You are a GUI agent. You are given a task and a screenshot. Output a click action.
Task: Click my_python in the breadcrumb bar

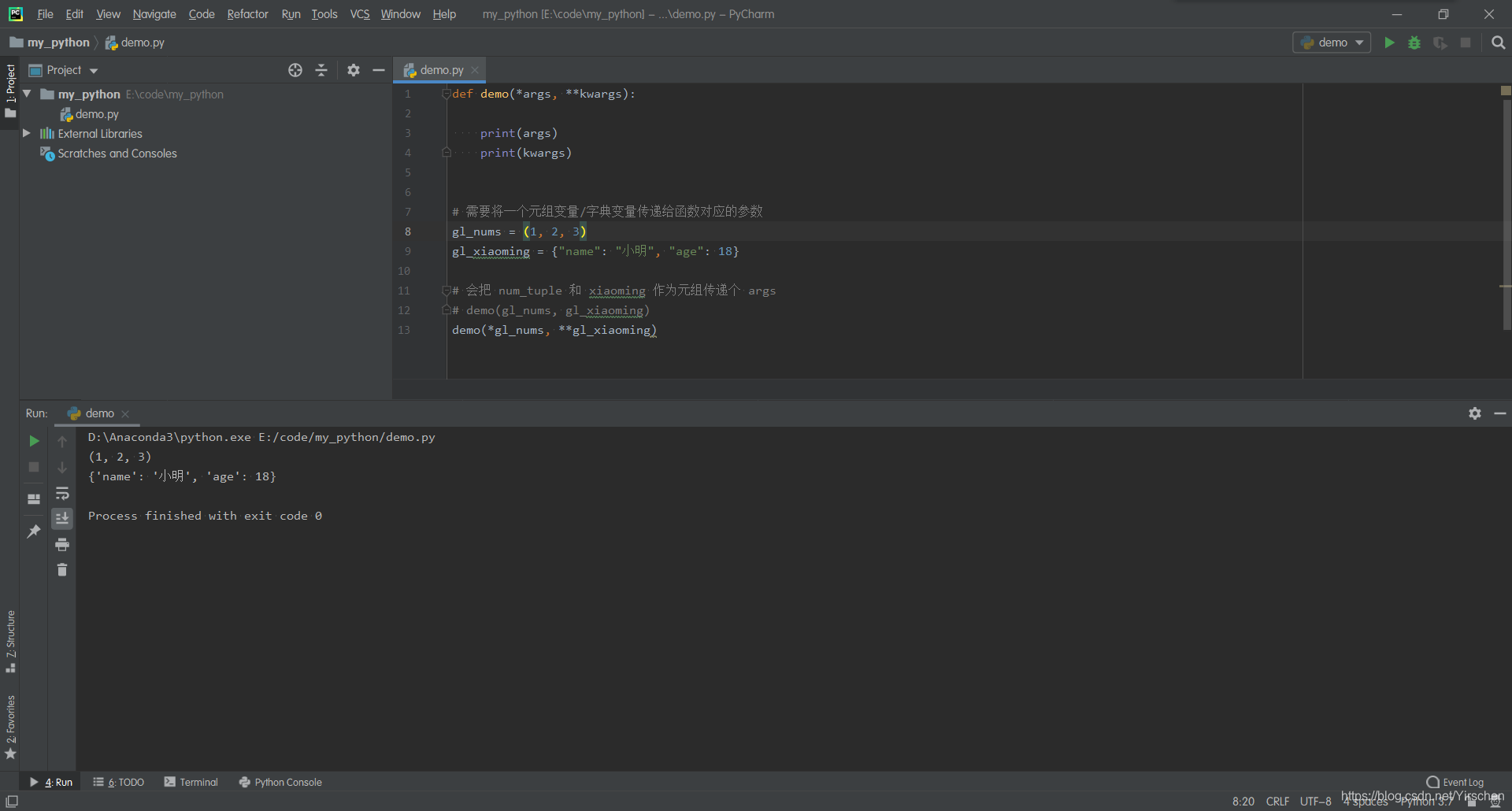pos(50,43)
